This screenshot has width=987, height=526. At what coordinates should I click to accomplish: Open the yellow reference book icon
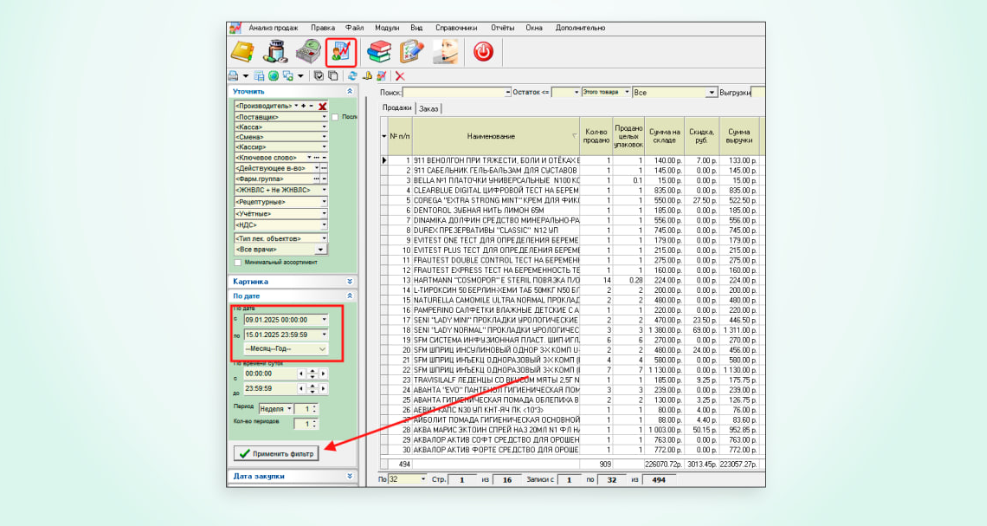pos(243,52)
